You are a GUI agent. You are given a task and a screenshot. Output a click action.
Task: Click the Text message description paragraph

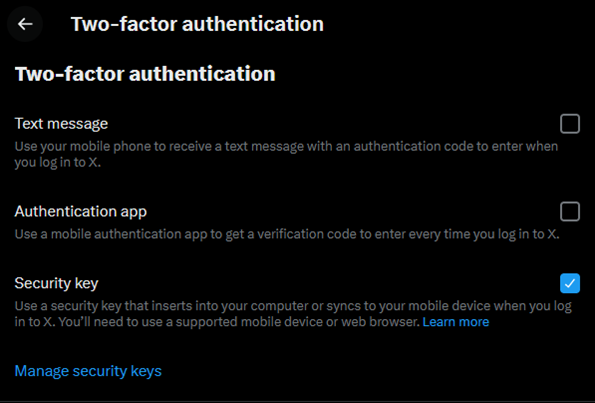click(286, 154)
